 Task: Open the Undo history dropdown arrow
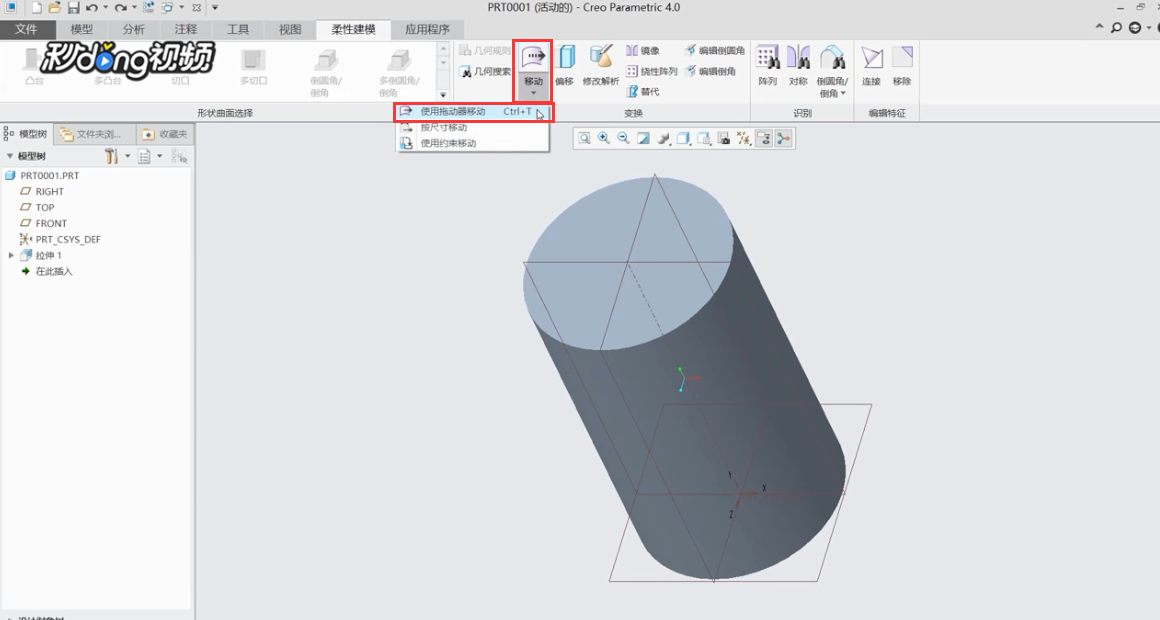coord(105,7)
